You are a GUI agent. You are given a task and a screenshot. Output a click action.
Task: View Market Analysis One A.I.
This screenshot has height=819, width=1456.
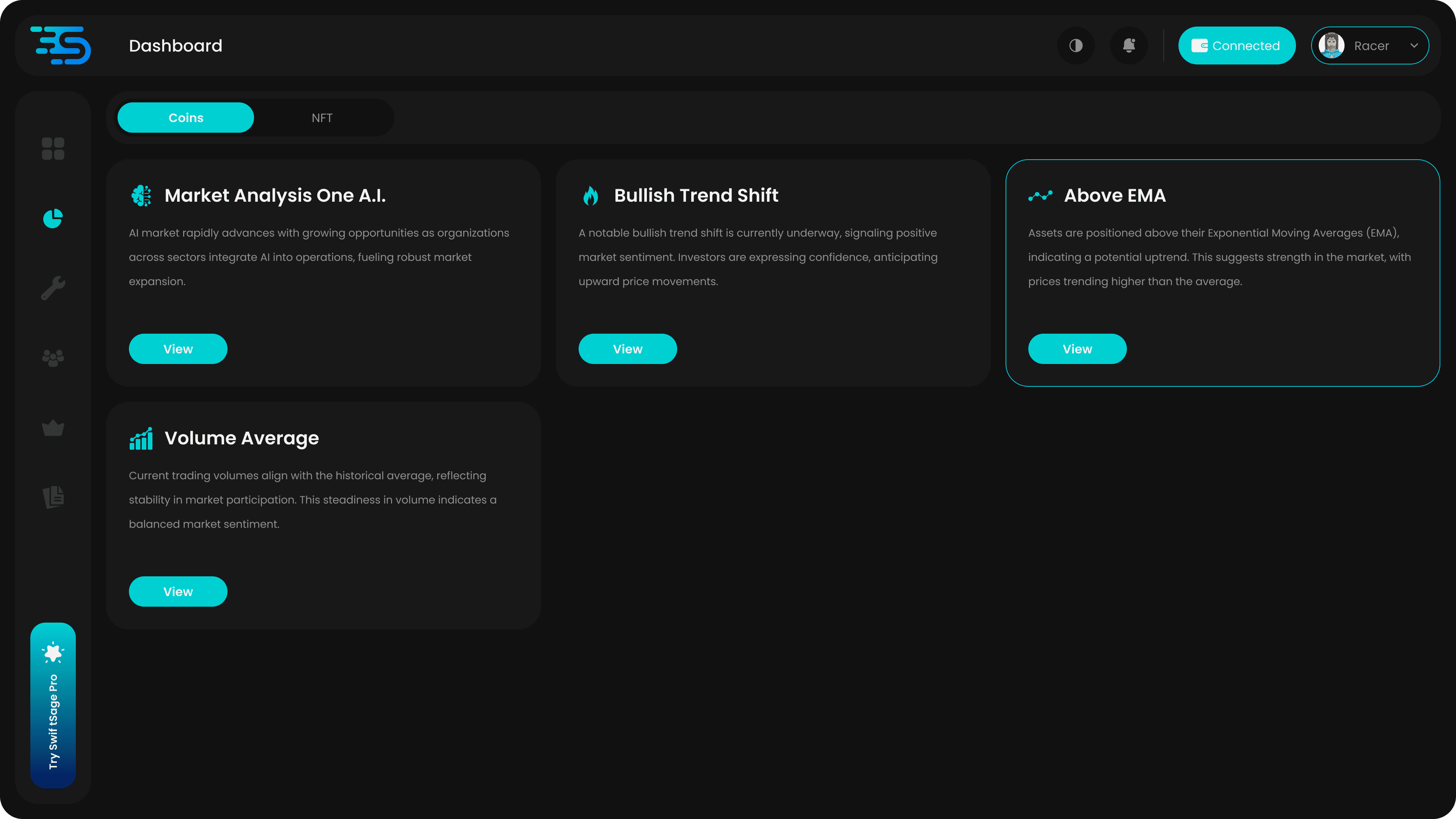[x=178, y=349]
